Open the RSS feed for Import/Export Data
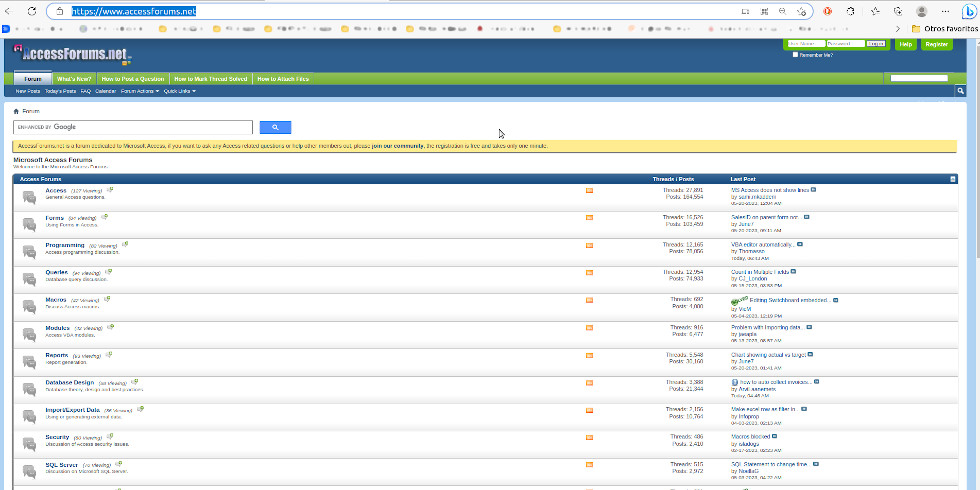The width and height of the screenshot is (980, 490). pyautogui.click(x=589, y=410)
